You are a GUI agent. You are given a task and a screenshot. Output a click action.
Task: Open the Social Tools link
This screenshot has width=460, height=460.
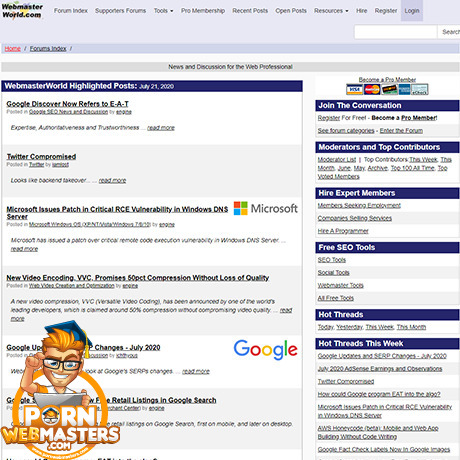[x=333, y=273]
